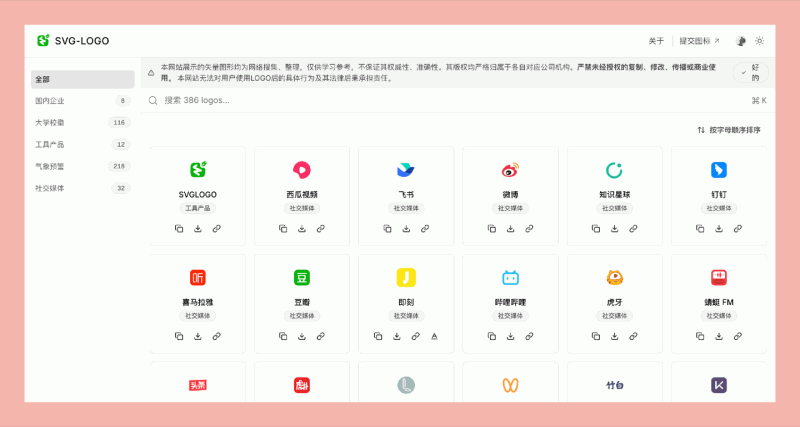This screenshot has height=427, width=800.
Task: Click the magnifier search icon
Action: pos(153,101)
